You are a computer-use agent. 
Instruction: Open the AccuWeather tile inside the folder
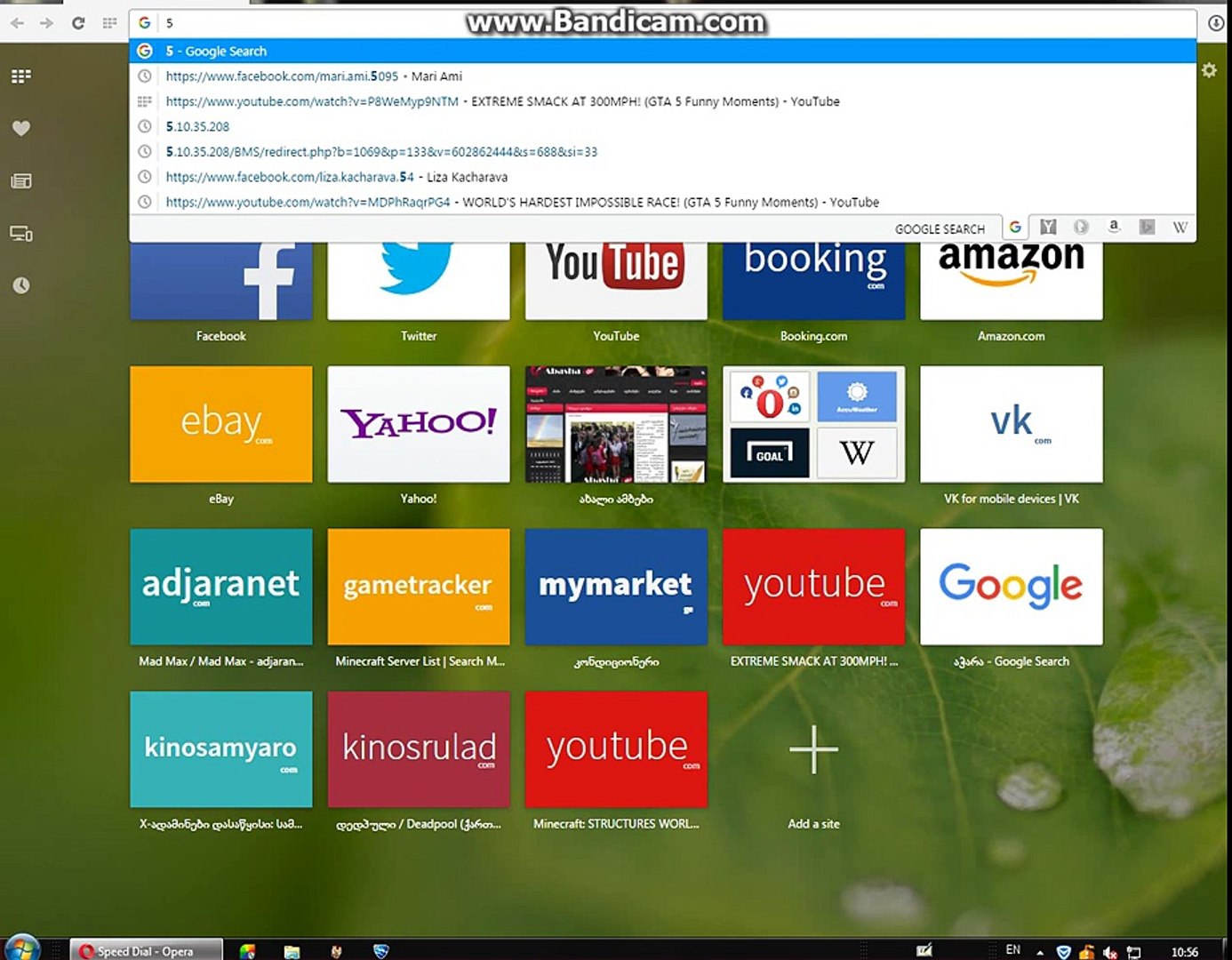(857, 397)
